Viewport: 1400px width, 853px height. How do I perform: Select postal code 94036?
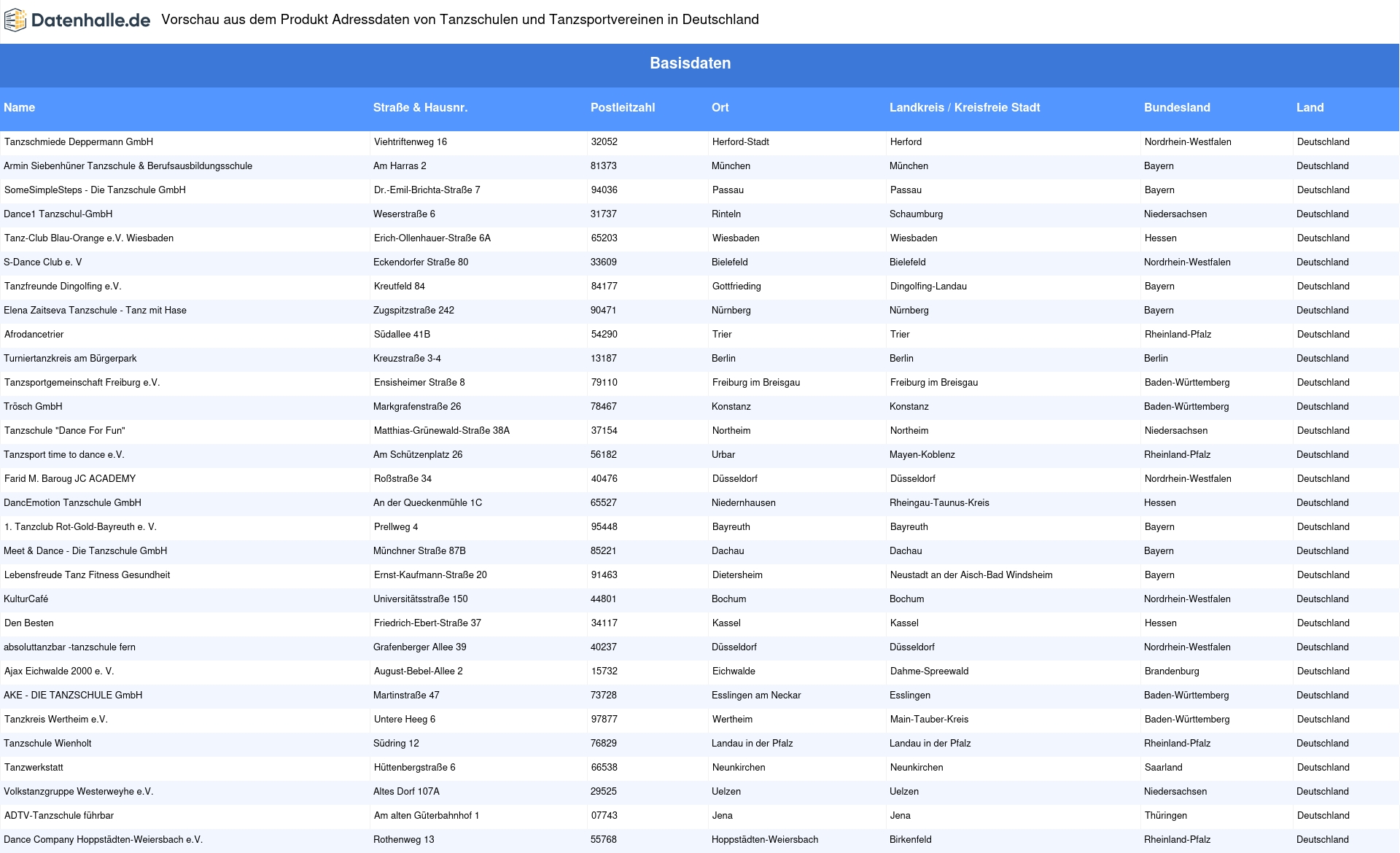coord(604,190)
